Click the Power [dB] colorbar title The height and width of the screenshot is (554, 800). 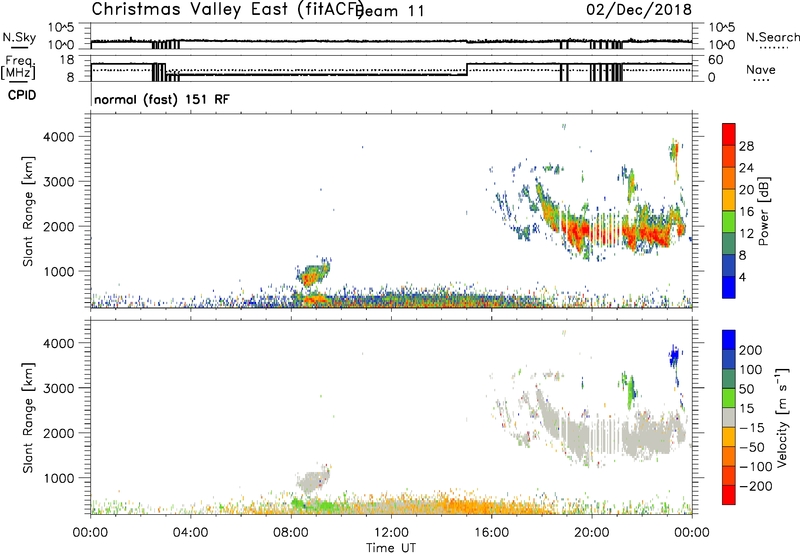[x=763, y=211]
